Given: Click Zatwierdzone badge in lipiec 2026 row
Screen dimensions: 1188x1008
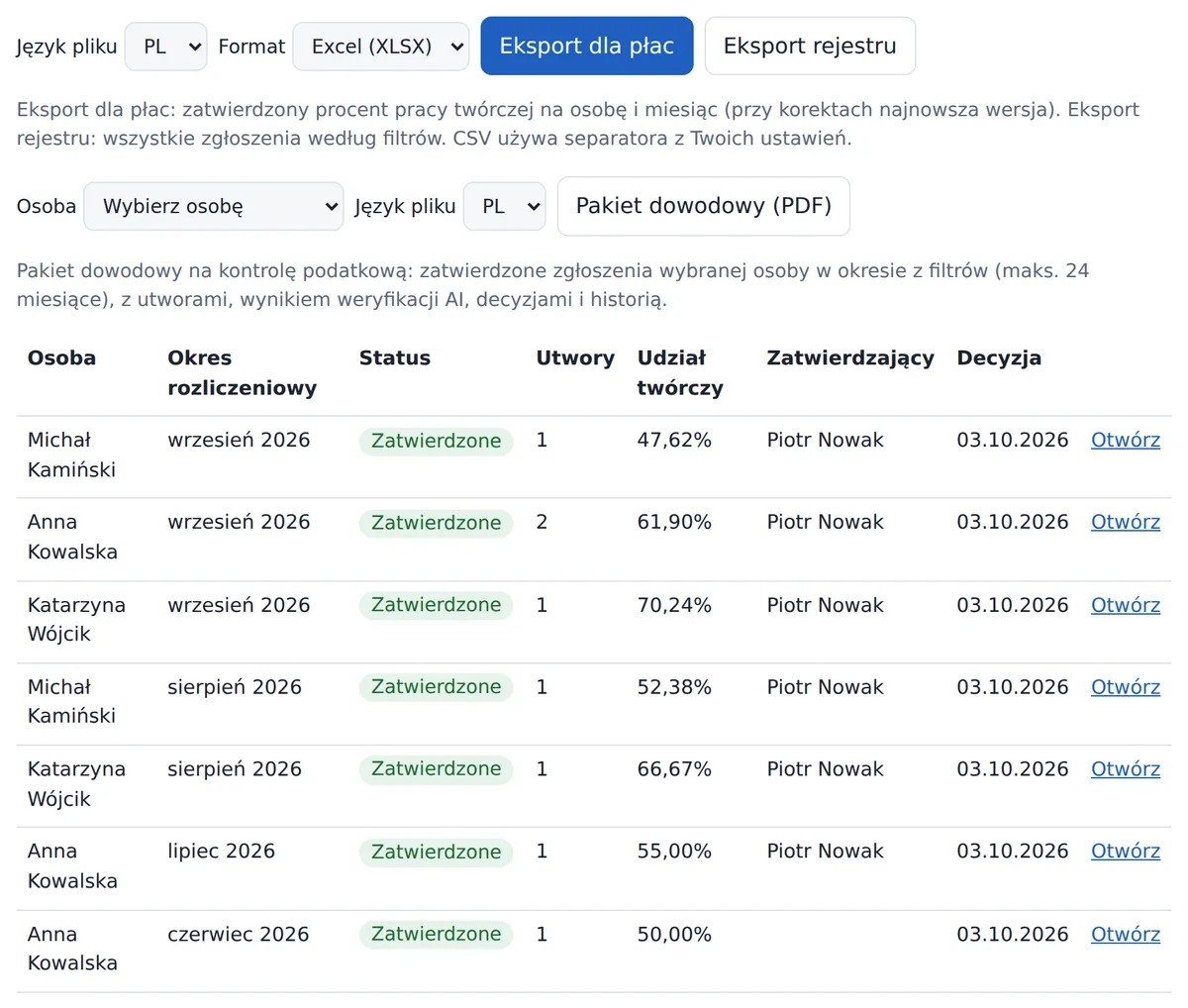Looking at the screenshot, I should pyautogui.click(x=436, y=852).
